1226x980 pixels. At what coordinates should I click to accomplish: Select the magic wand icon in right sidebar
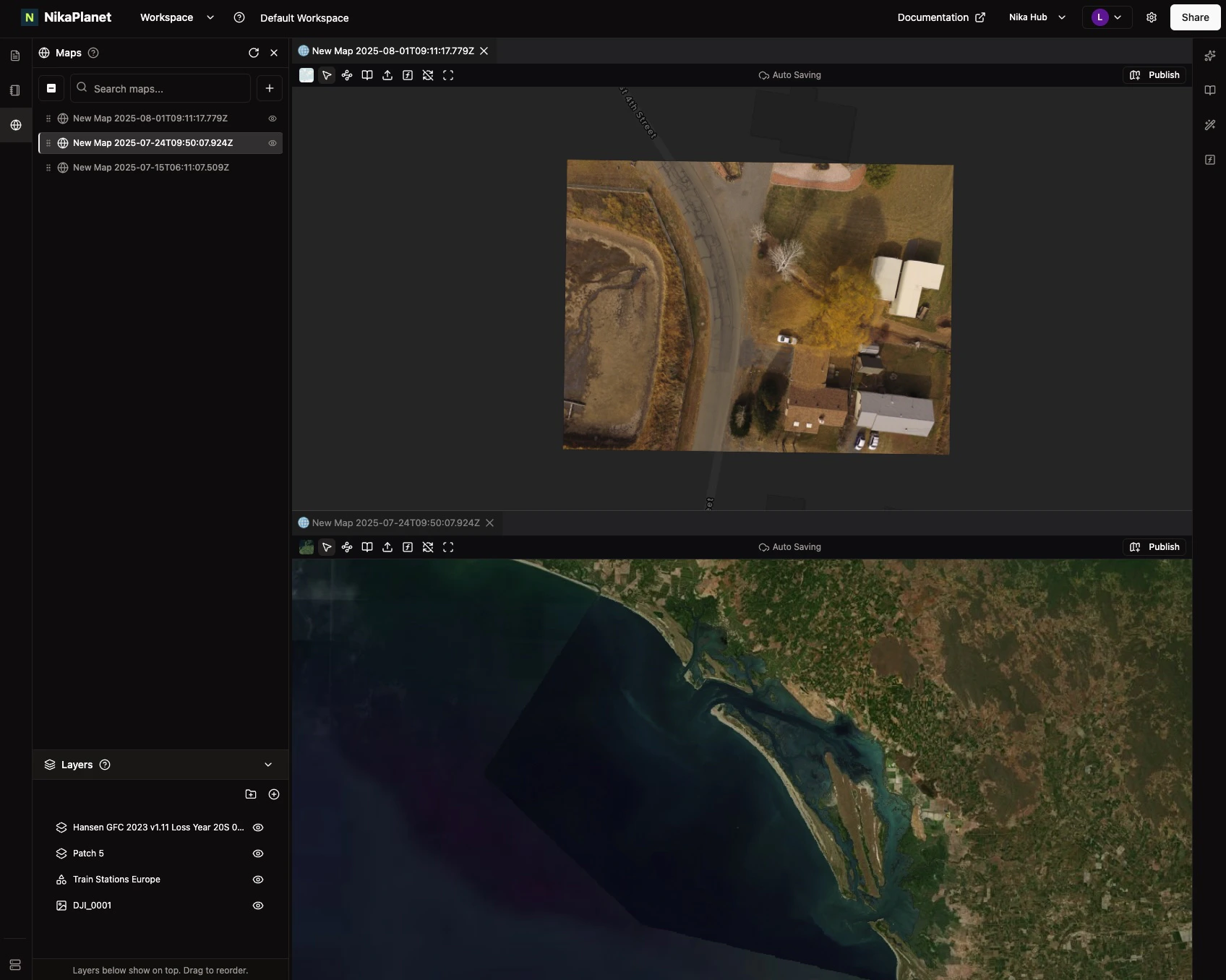pos(1211,124)
